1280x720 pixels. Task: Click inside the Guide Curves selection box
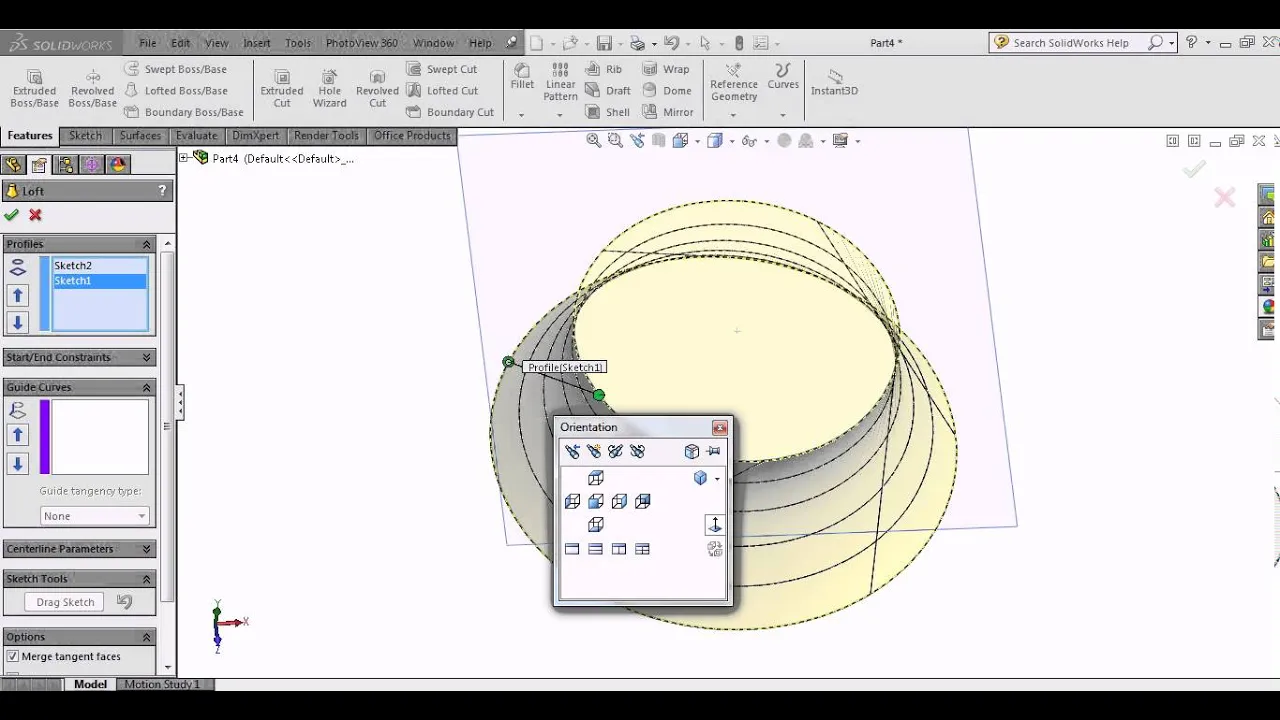(100, 437)
